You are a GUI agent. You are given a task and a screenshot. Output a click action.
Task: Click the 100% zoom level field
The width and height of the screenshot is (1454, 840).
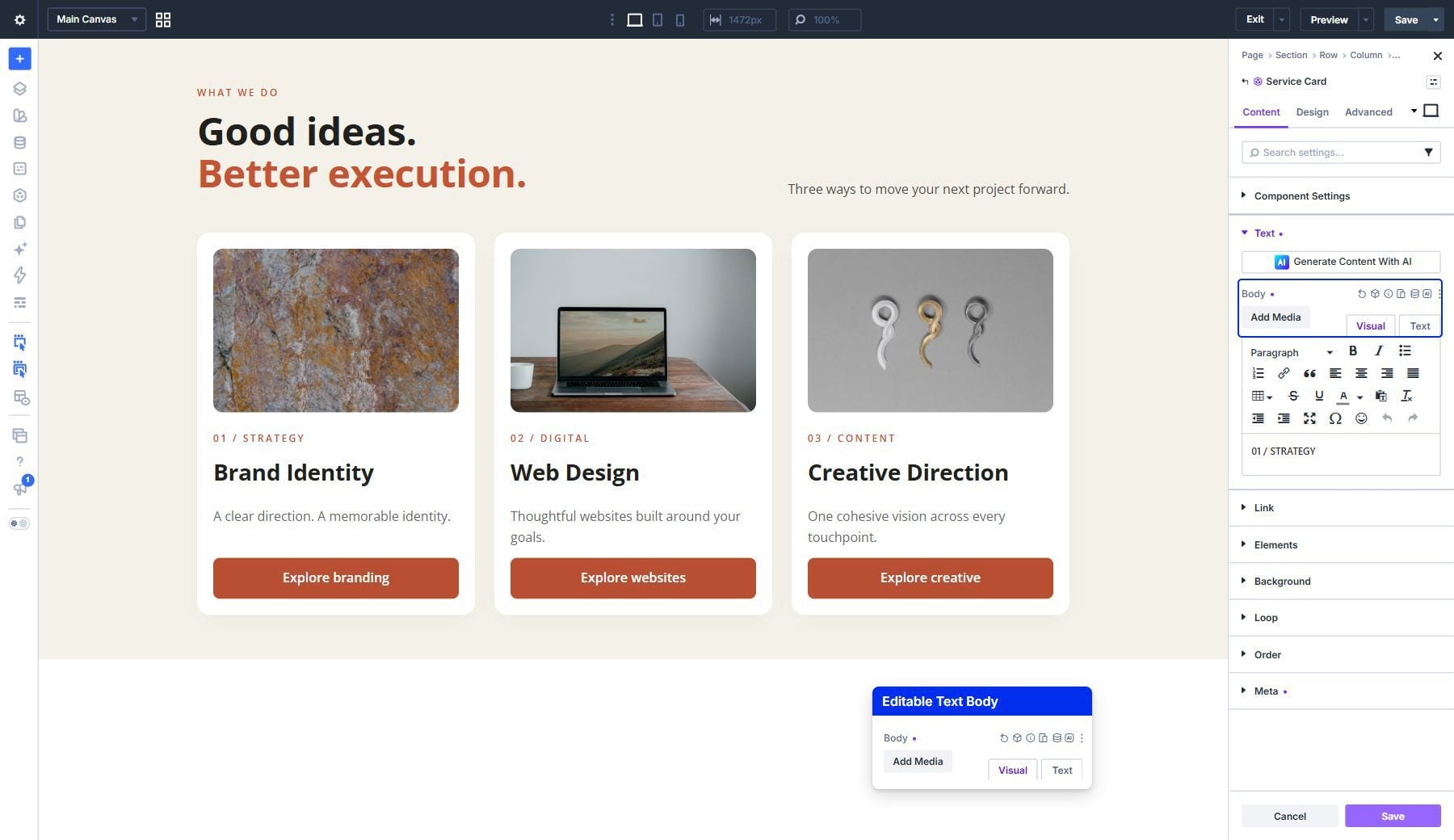824,19
